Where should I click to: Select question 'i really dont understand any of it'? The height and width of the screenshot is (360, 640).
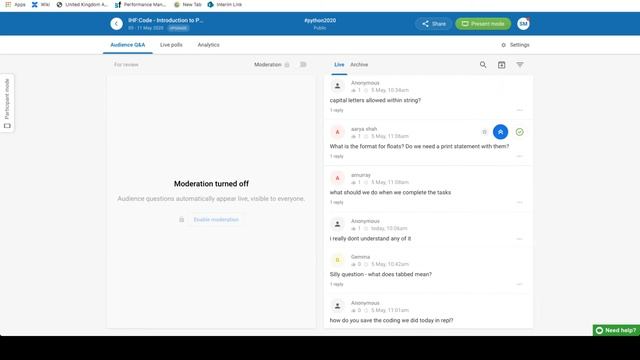(370, 238)
